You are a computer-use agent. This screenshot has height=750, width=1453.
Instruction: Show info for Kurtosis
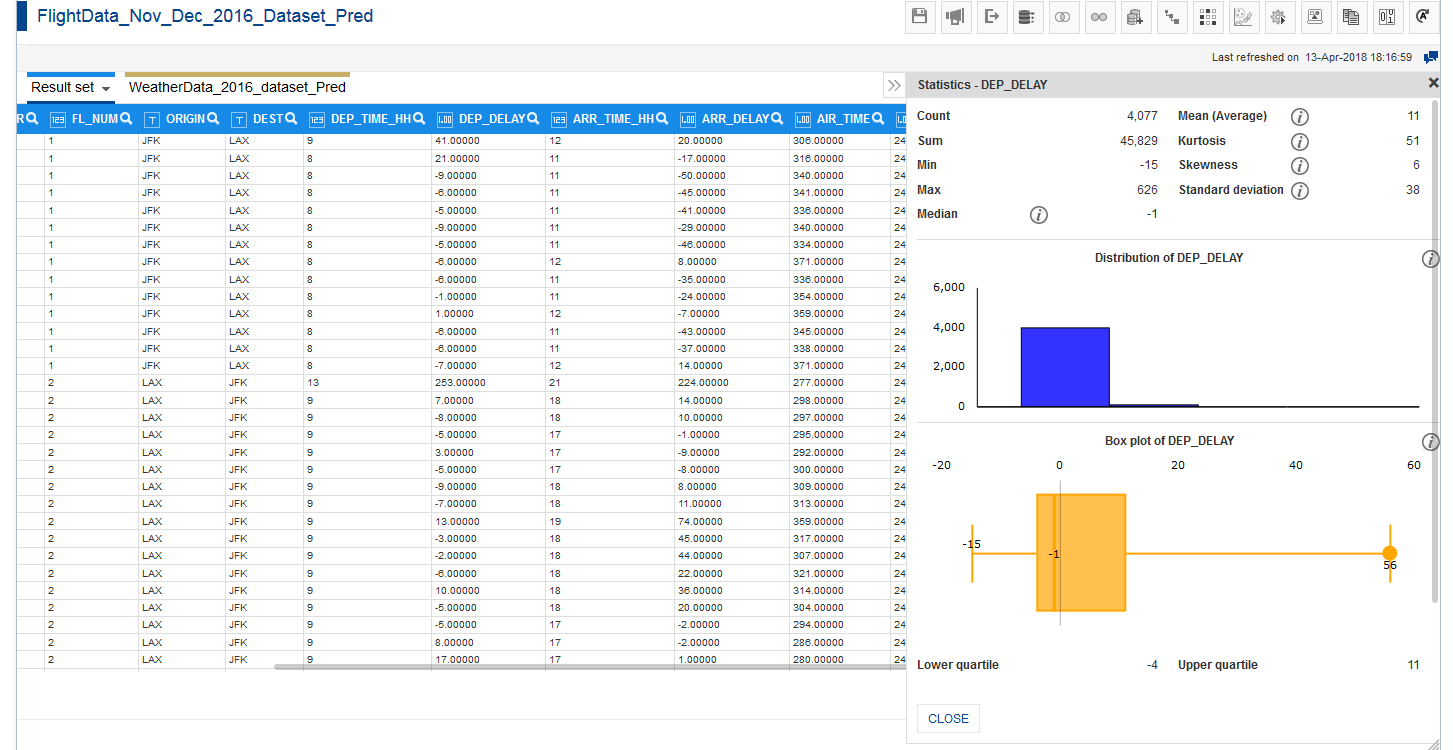click(1300, 141)
